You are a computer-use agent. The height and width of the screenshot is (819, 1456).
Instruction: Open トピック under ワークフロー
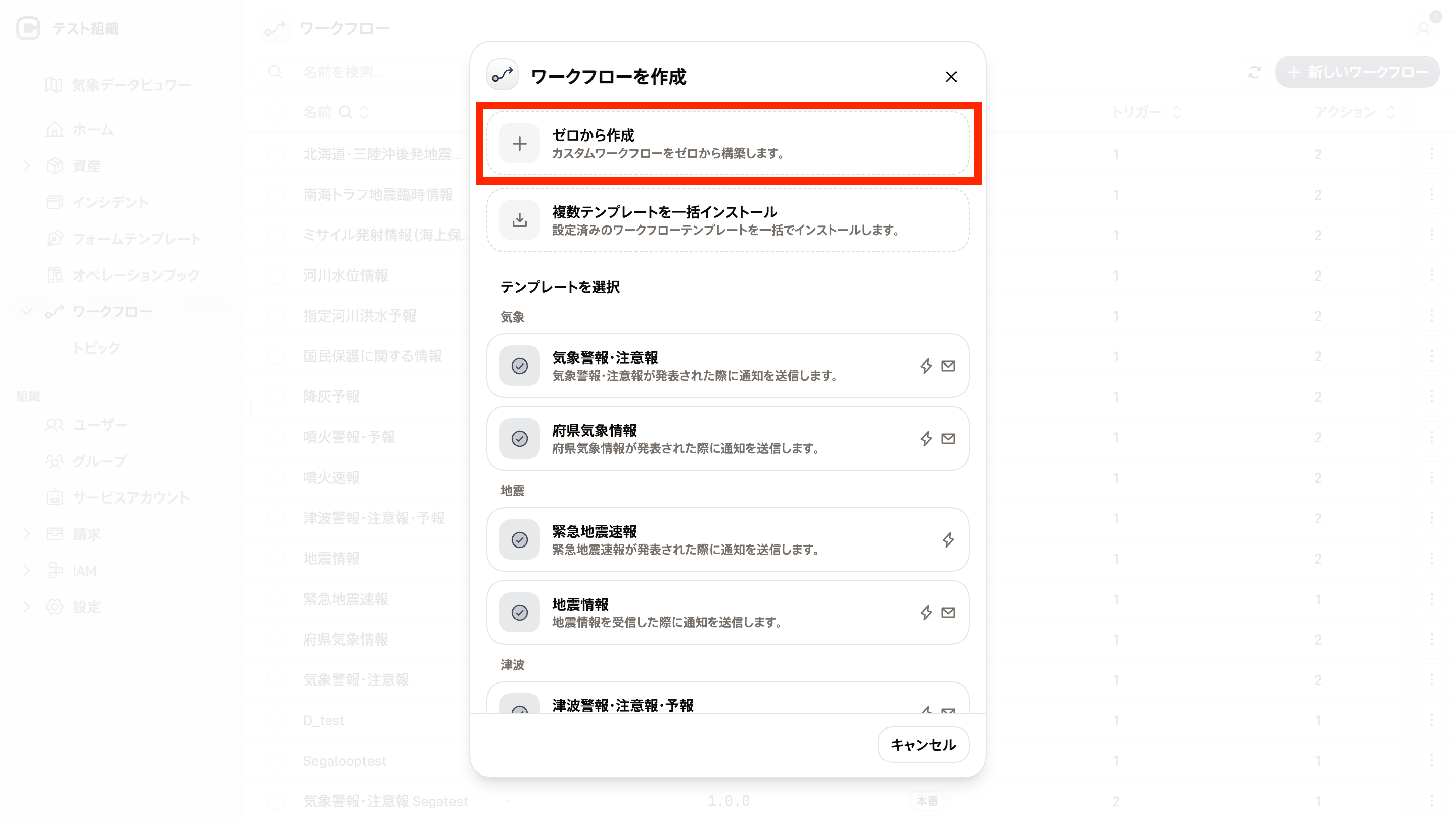tap(96, 348)
